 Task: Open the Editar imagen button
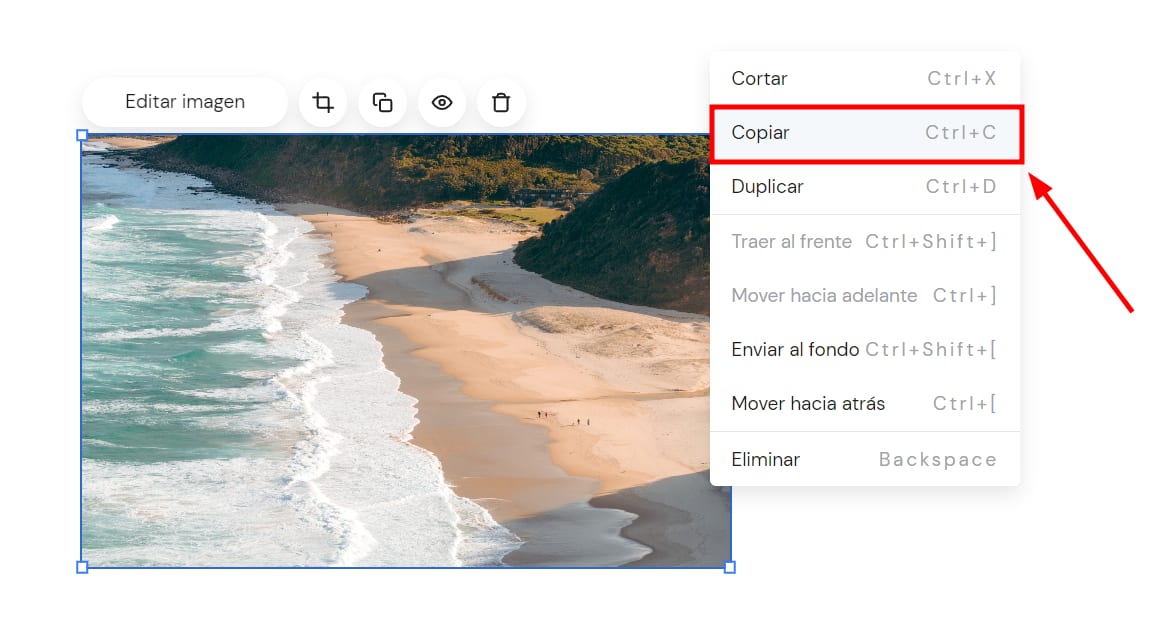pyautogui.click(x=185, y=102)
